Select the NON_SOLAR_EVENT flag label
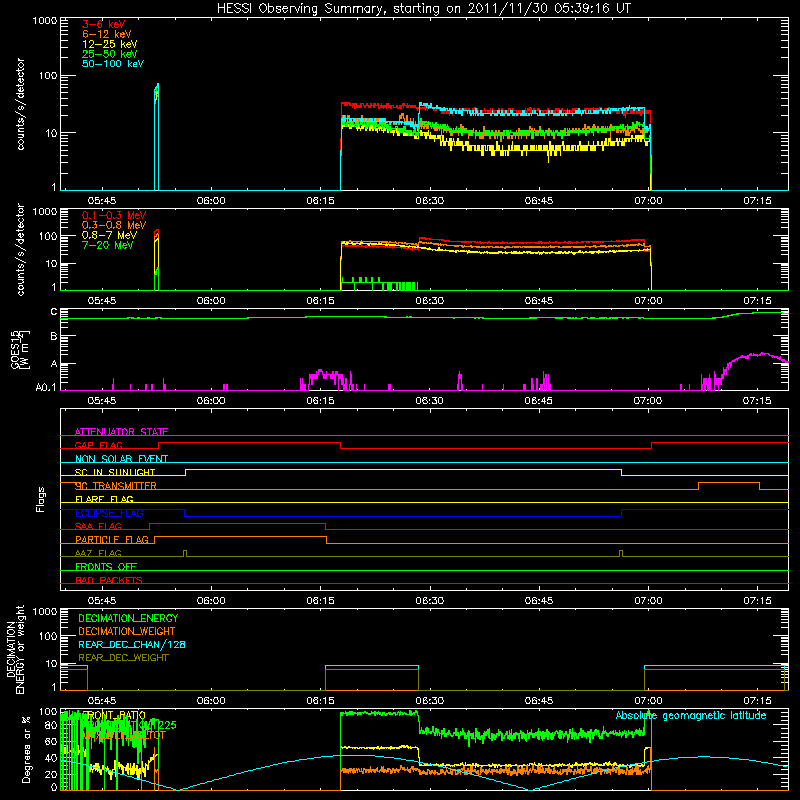Image resolution: width=800 pixels, height=800 pixels. pyautogui.click(x=121, y=459)
